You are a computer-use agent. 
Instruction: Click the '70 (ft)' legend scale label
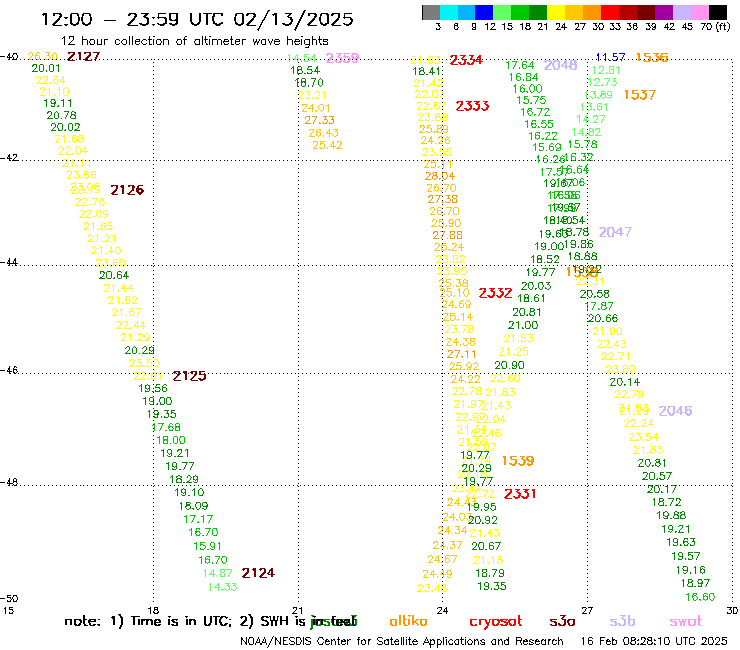pos(715,26)
